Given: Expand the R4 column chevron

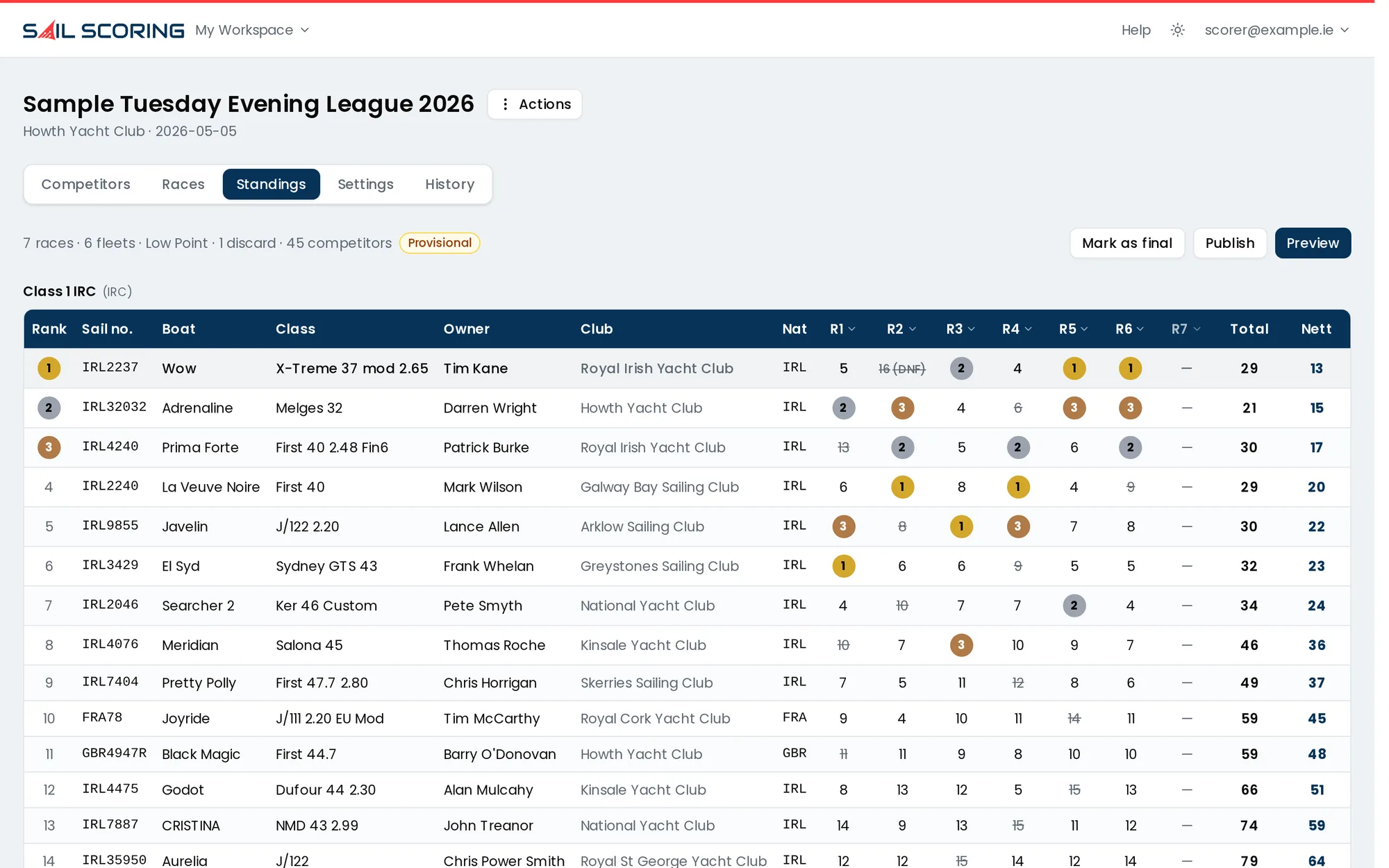Looking at the screenshot, I should click(x=1028, y=329).
